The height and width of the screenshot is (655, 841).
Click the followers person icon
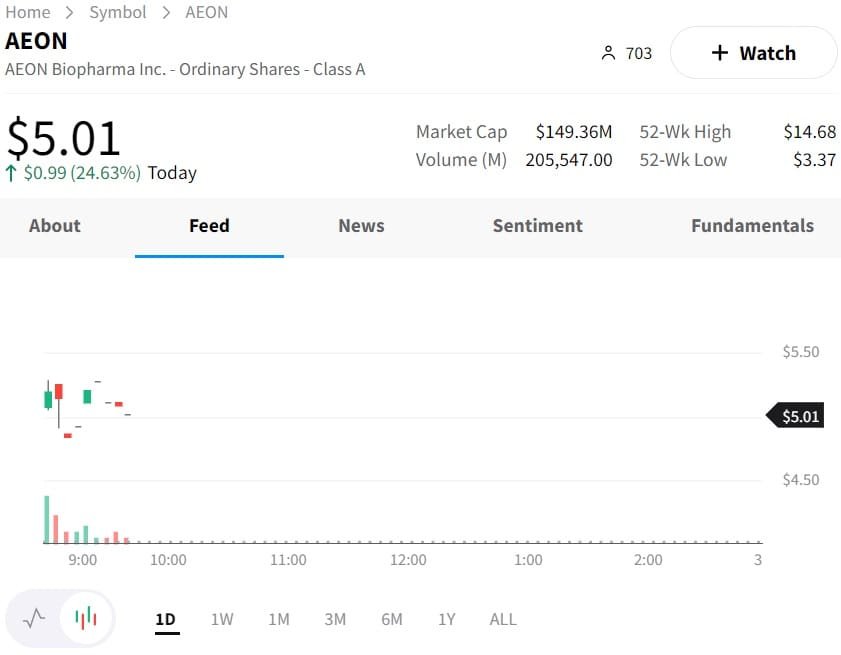point(608,53)
